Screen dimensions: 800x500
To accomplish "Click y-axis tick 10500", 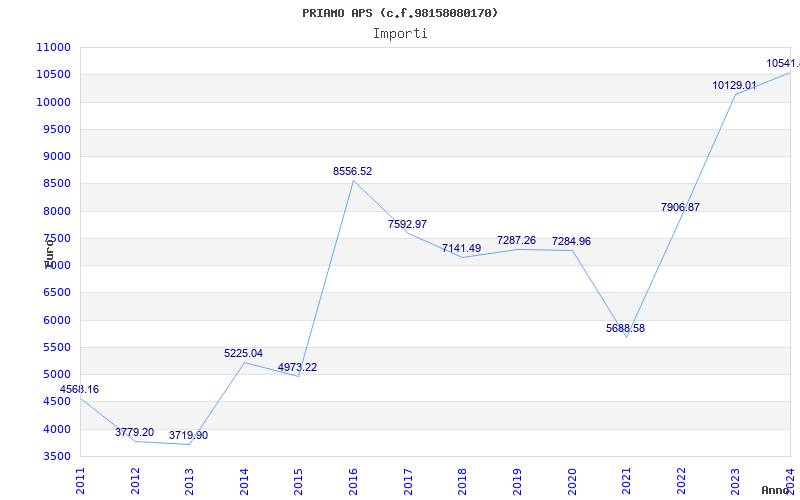I will (x=53, y=74).
